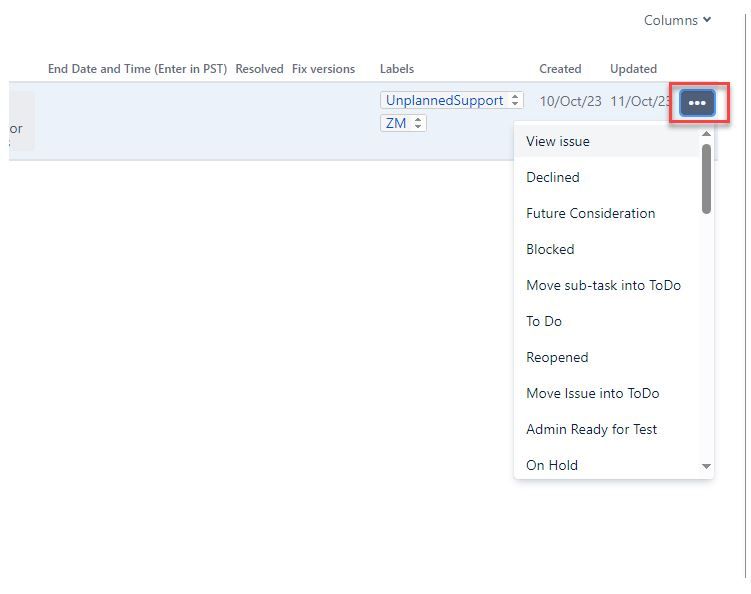
Task: Choose Admin Ready for Test
Action: tap(606, 429)
